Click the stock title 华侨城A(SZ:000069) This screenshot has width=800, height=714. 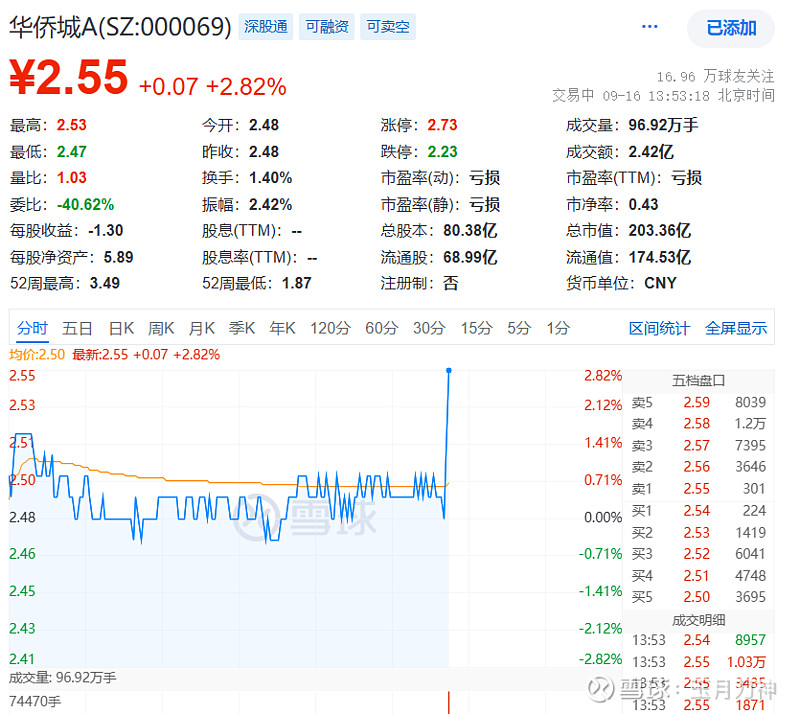(120, 27)
